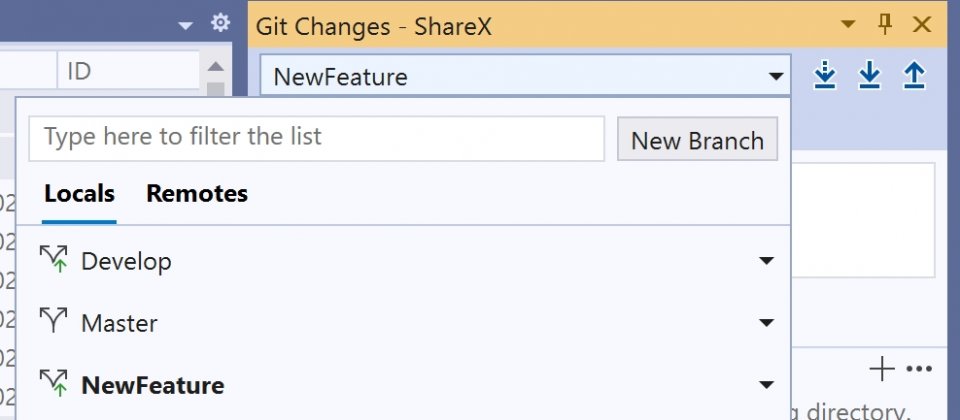Select the Locals tab
Viewport: 960px width, 420px height.
point(80,193)
